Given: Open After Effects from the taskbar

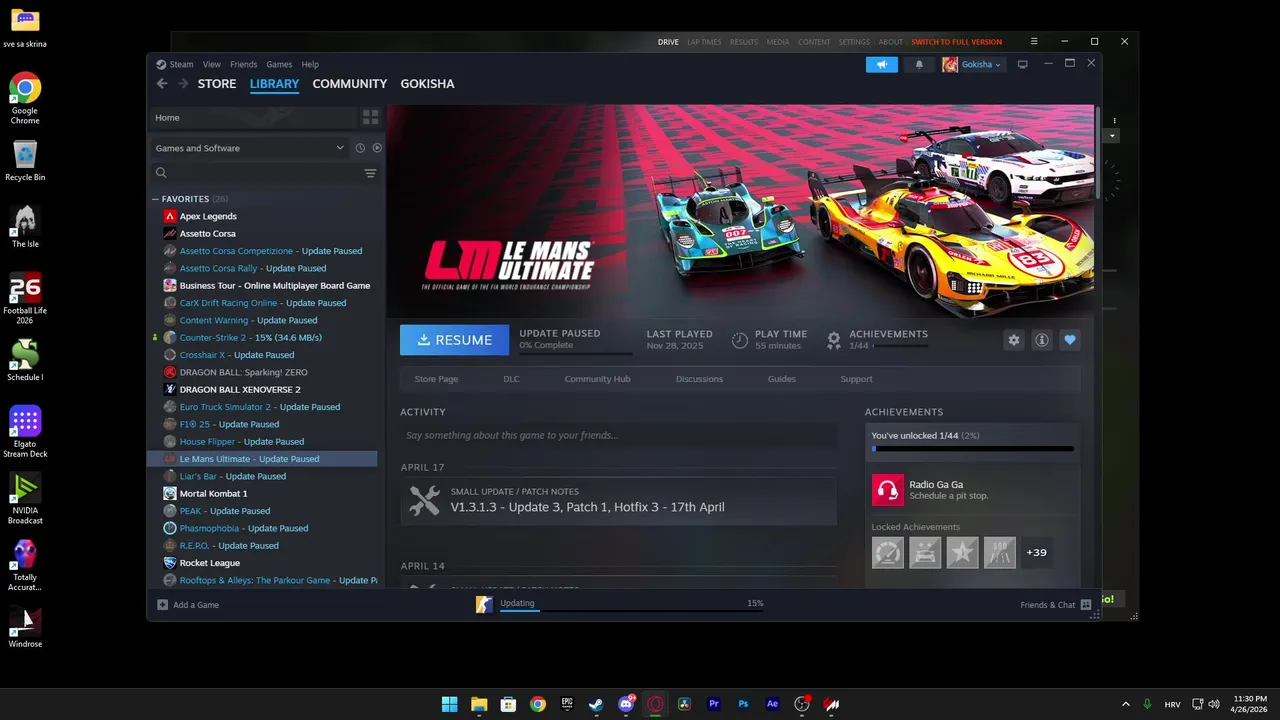Looking at the screenshot, I should click(x=772, y=704).
